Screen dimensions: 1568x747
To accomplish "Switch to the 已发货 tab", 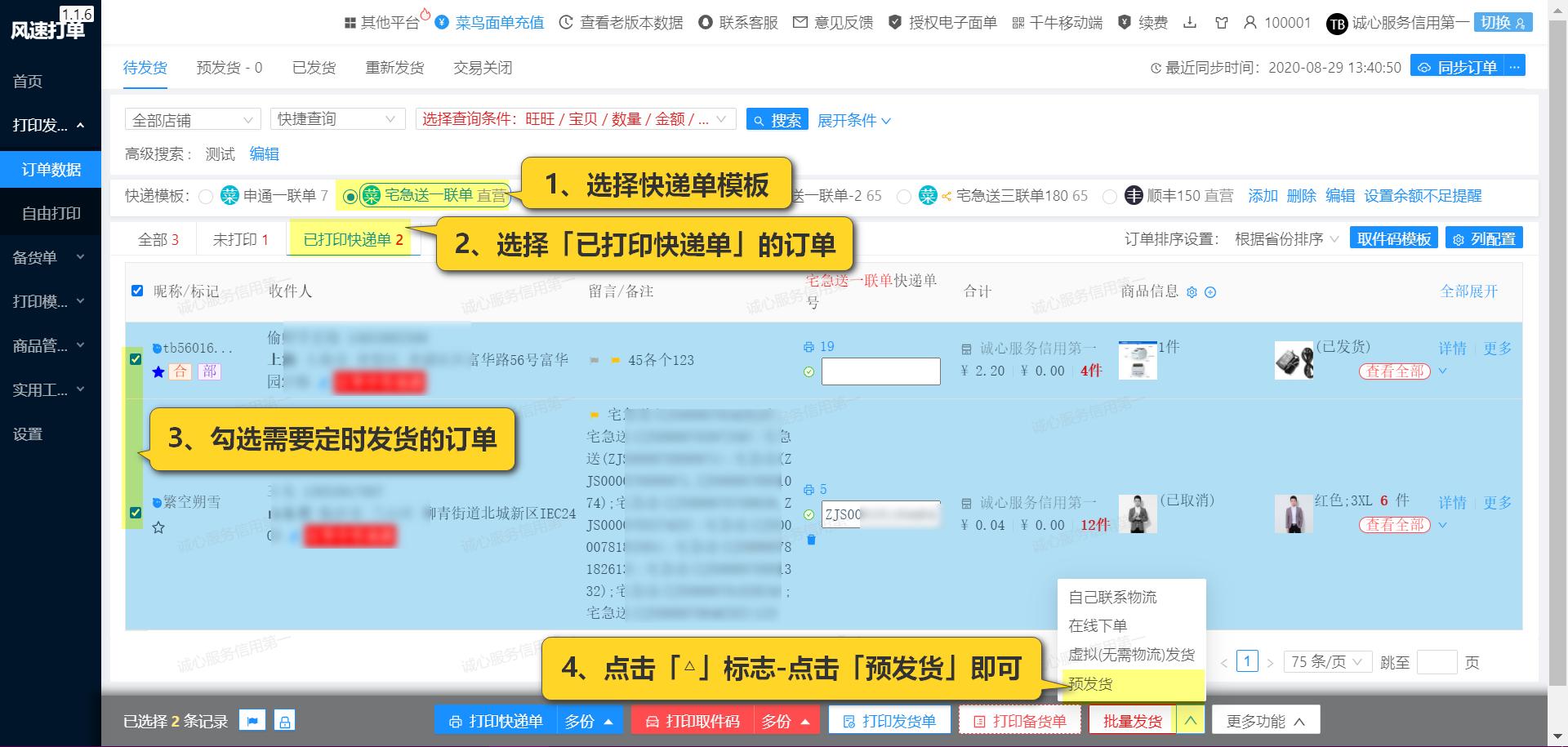I will (314, 68).
